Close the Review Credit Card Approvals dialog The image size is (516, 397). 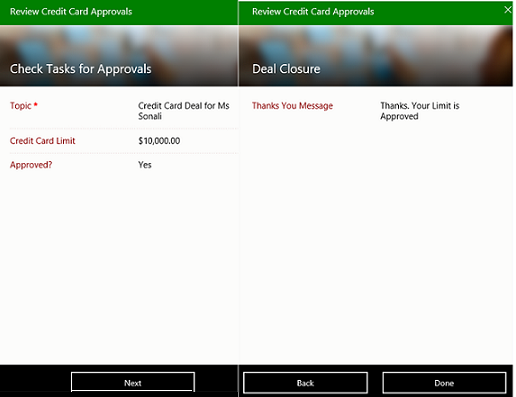(507, 10)
